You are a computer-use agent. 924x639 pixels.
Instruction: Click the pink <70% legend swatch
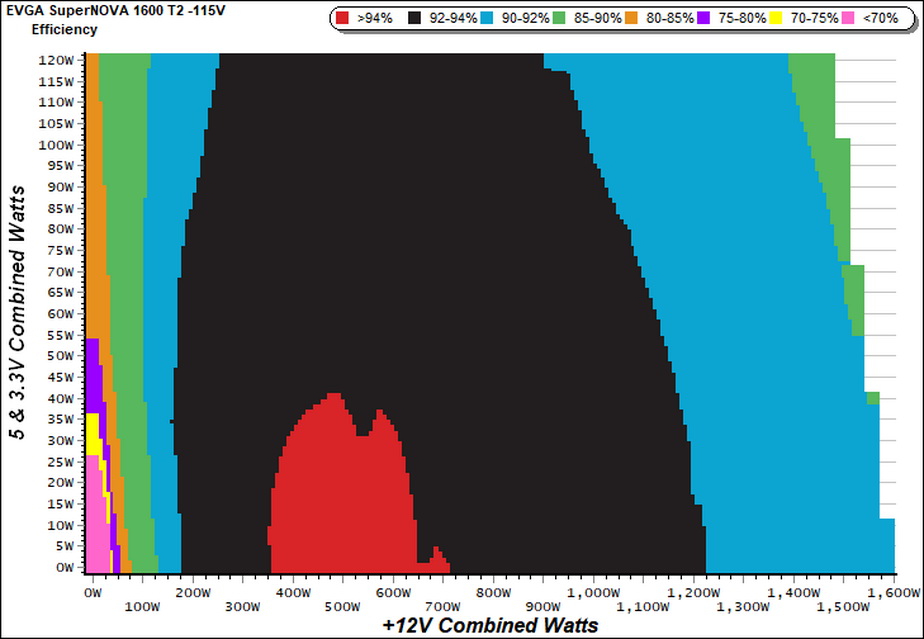pyautogui.click(x=848, y=18)
